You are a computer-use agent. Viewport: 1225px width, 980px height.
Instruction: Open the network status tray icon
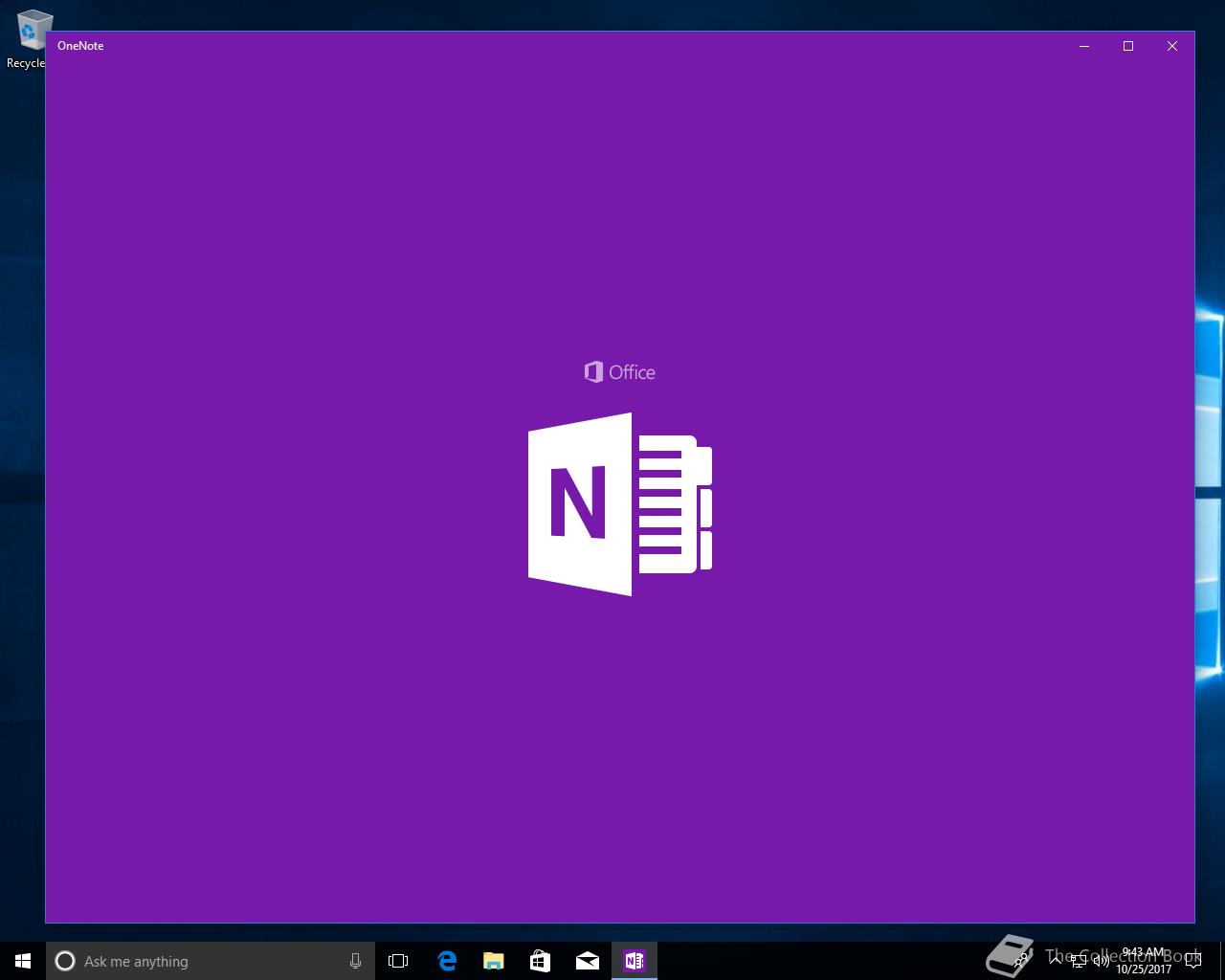tap(1079, 961)
